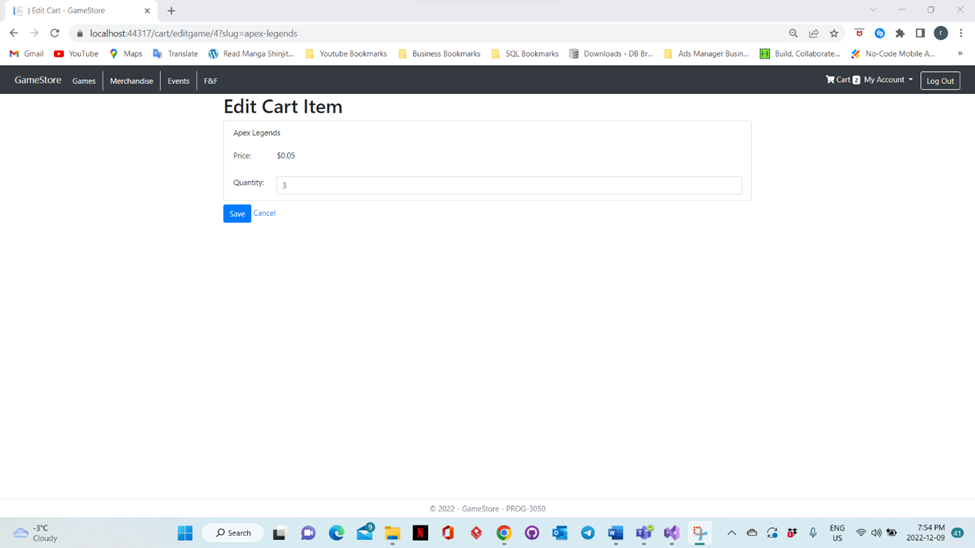Screen dimensions: 975x548
Task: Open the Read Manga bookmark
Action: pyautogui.click(x=251, y=53)
